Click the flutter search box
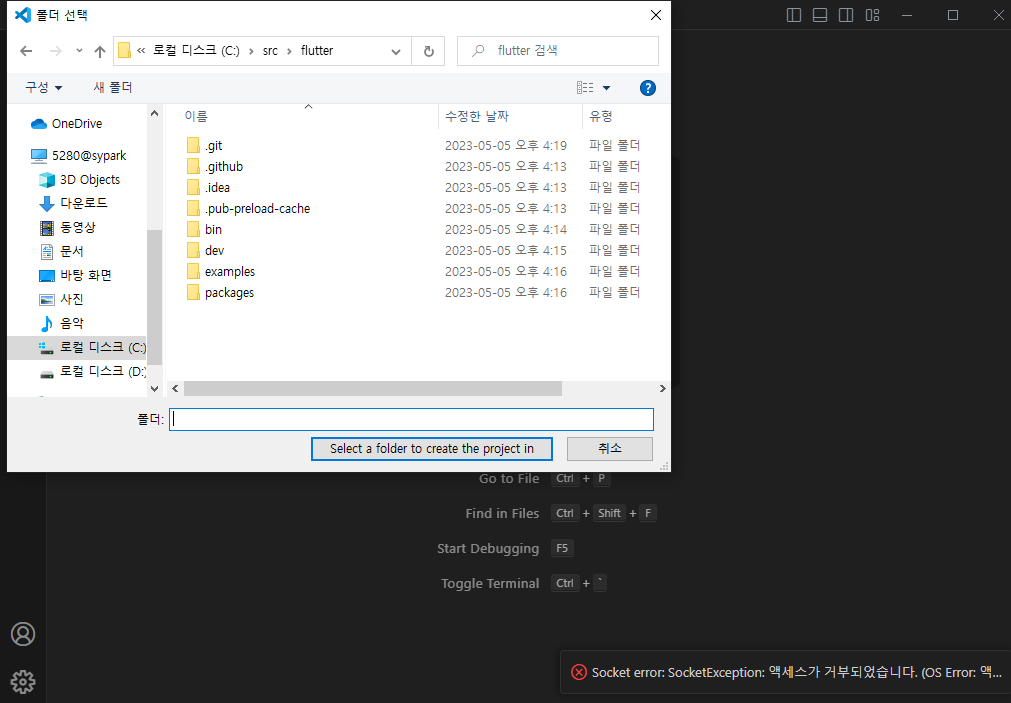1011x703 pixels. [558, 51]
